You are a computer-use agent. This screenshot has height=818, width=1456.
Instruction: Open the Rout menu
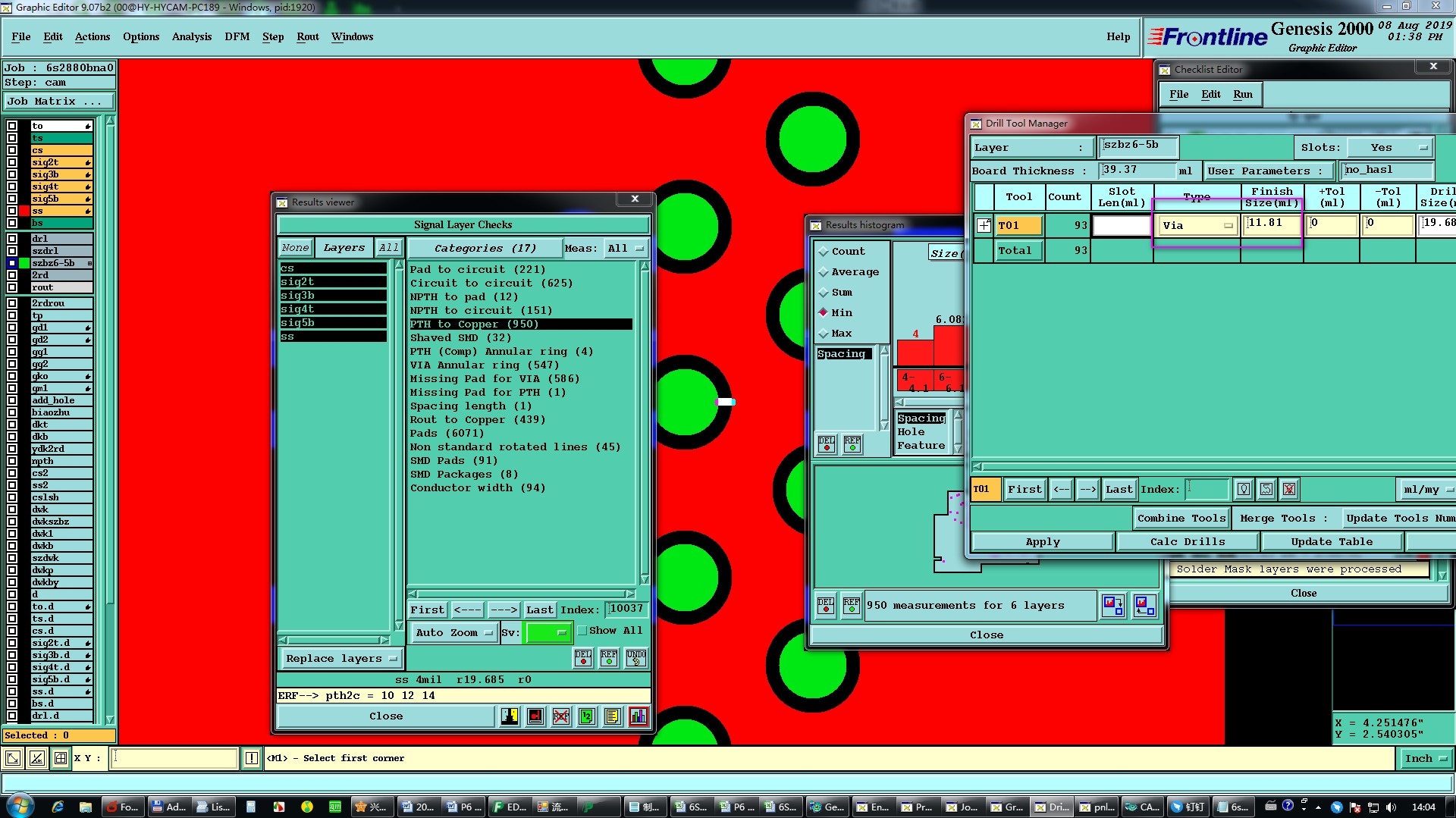point(308,36)
